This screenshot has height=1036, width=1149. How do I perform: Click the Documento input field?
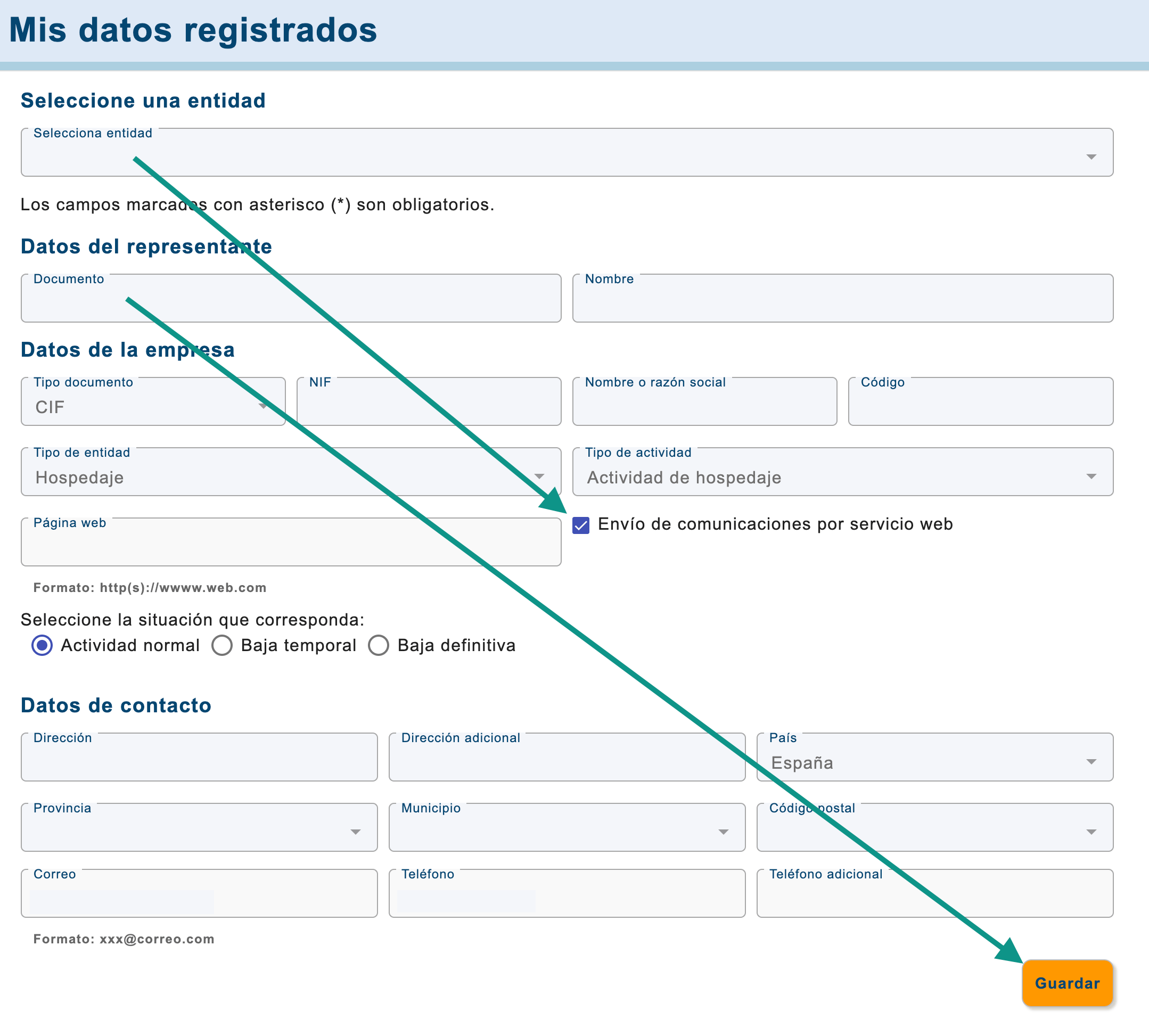291,298
